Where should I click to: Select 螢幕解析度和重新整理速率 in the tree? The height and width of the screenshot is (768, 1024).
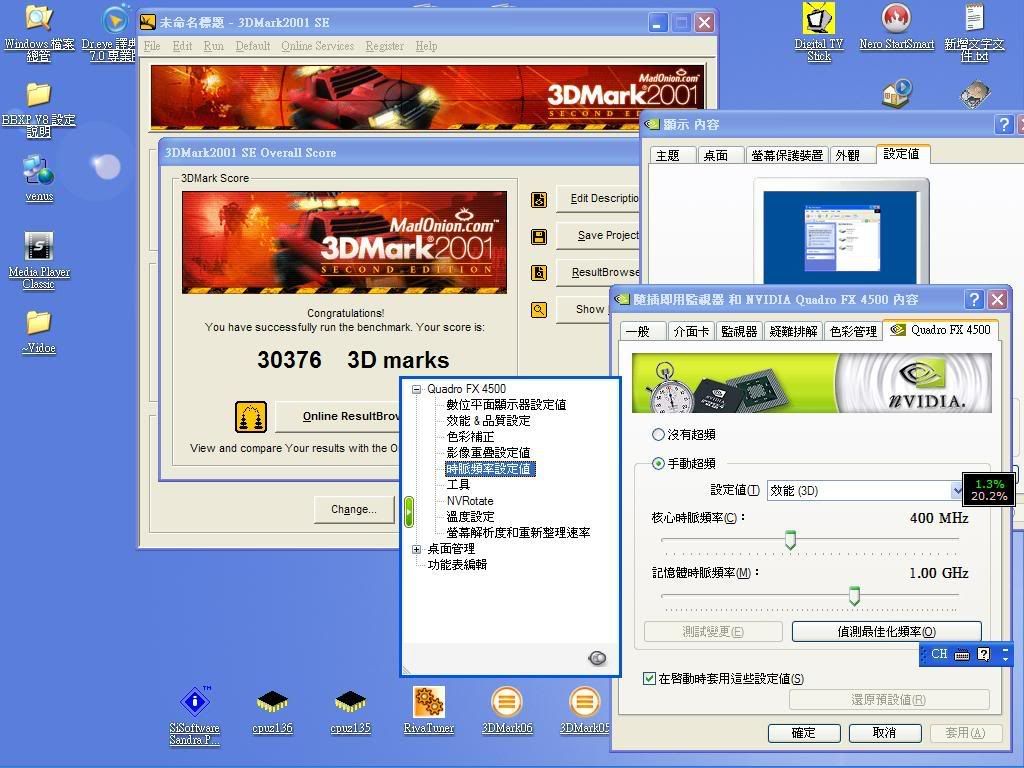click(x=518, y=533)
